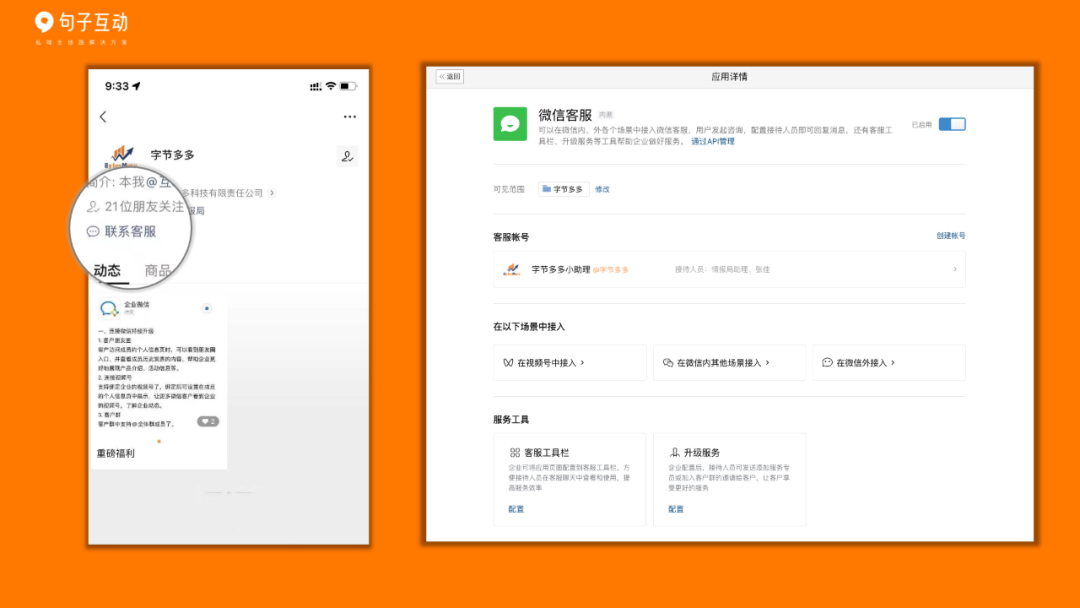Click 创建帐号 link

click(951, 235)
